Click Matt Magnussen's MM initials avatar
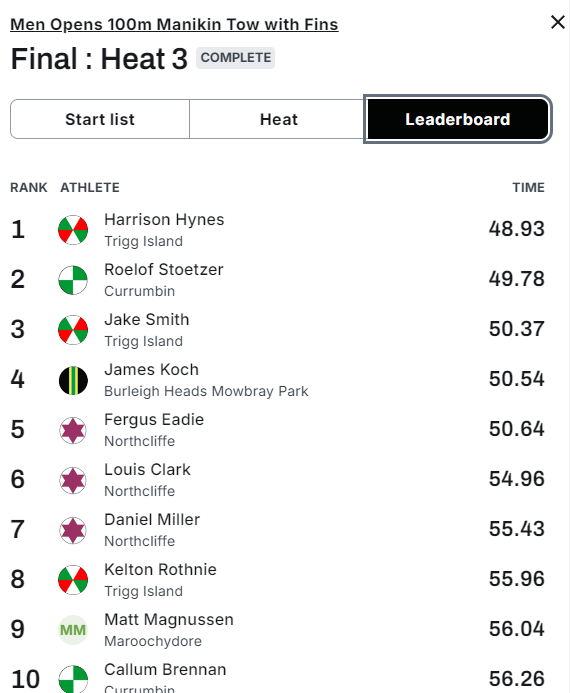This screenshot has width=570, height=693. (73, 630)
